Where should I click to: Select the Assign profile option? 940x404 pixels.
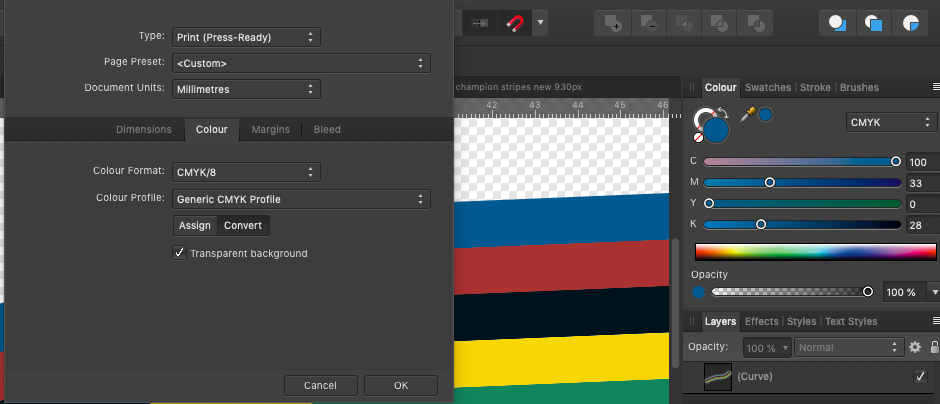tap(195, 225)
